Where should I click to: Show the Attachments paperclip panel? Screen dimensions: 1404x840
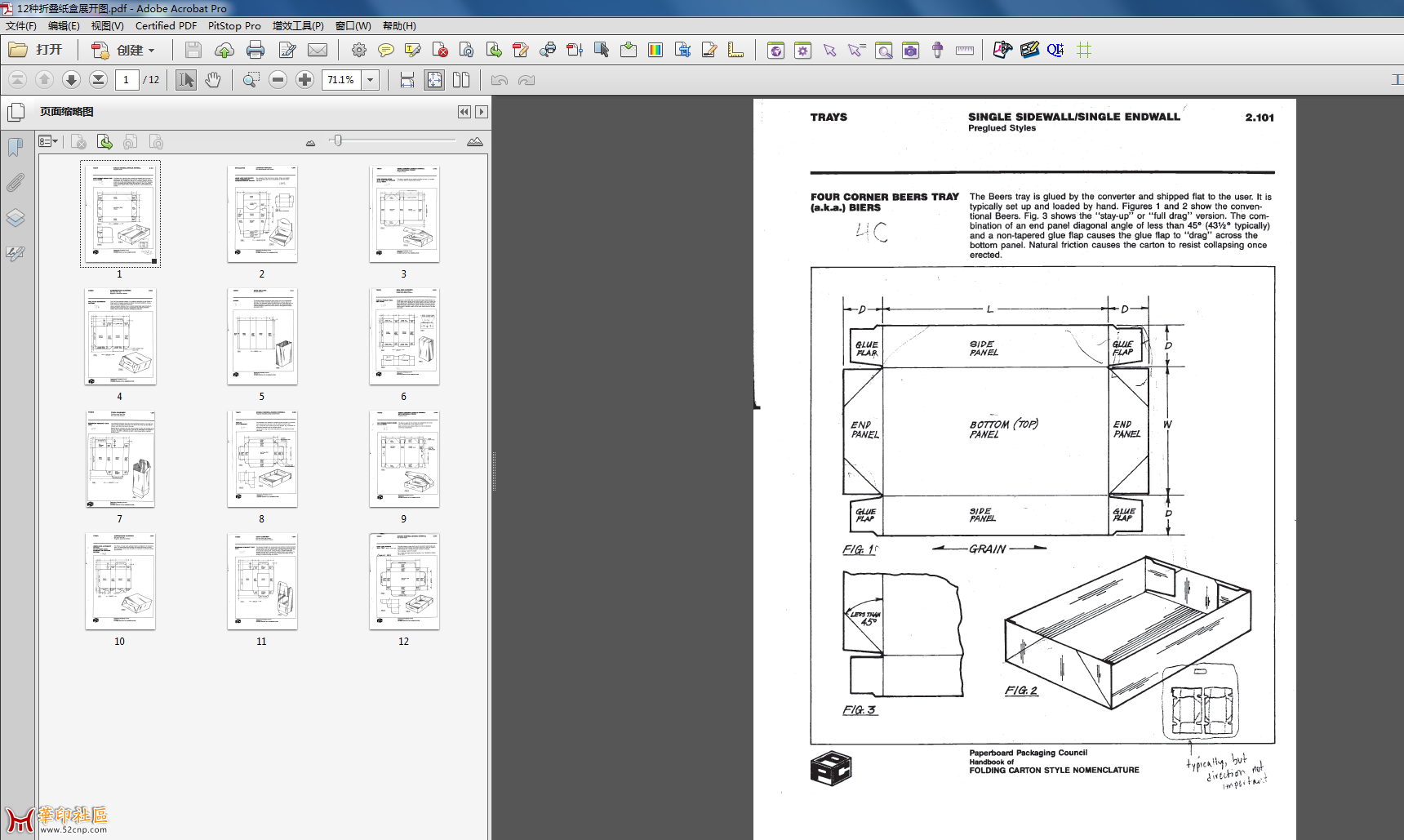[x=16, y=183]
